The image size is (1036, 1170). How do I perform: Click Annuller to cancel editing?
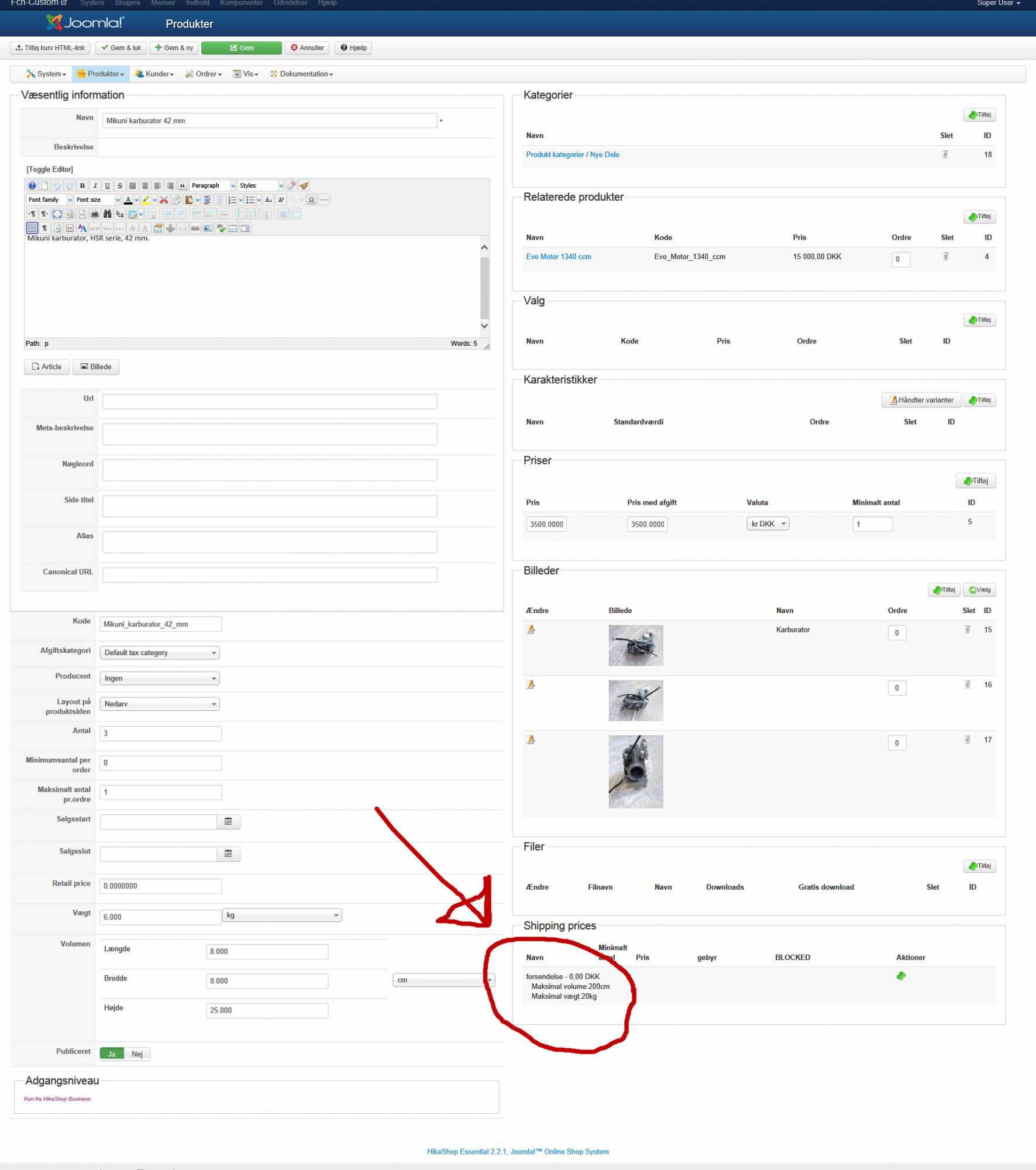[x=307, y=48]
